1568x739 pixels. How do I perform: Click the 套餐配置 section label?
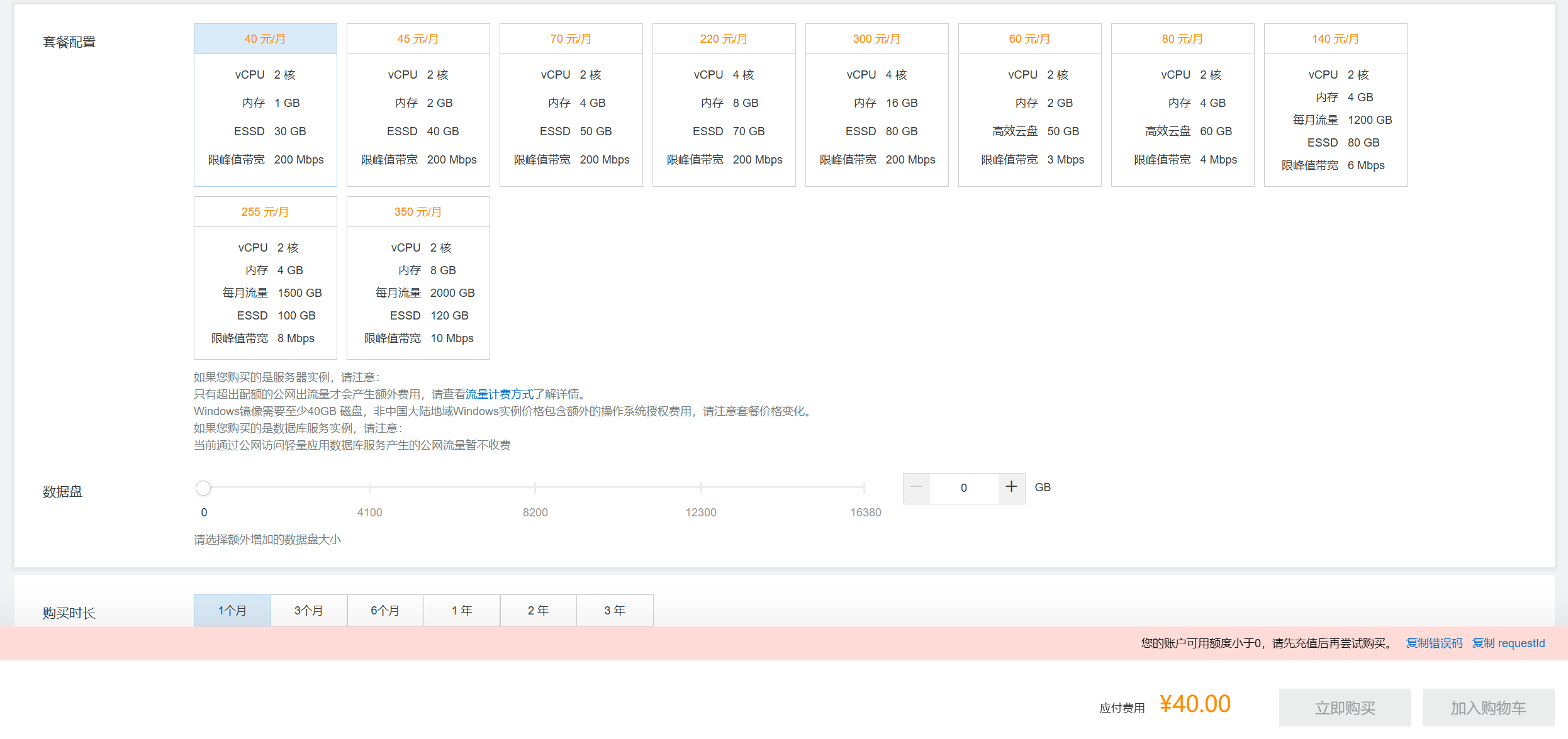point(69,42)
